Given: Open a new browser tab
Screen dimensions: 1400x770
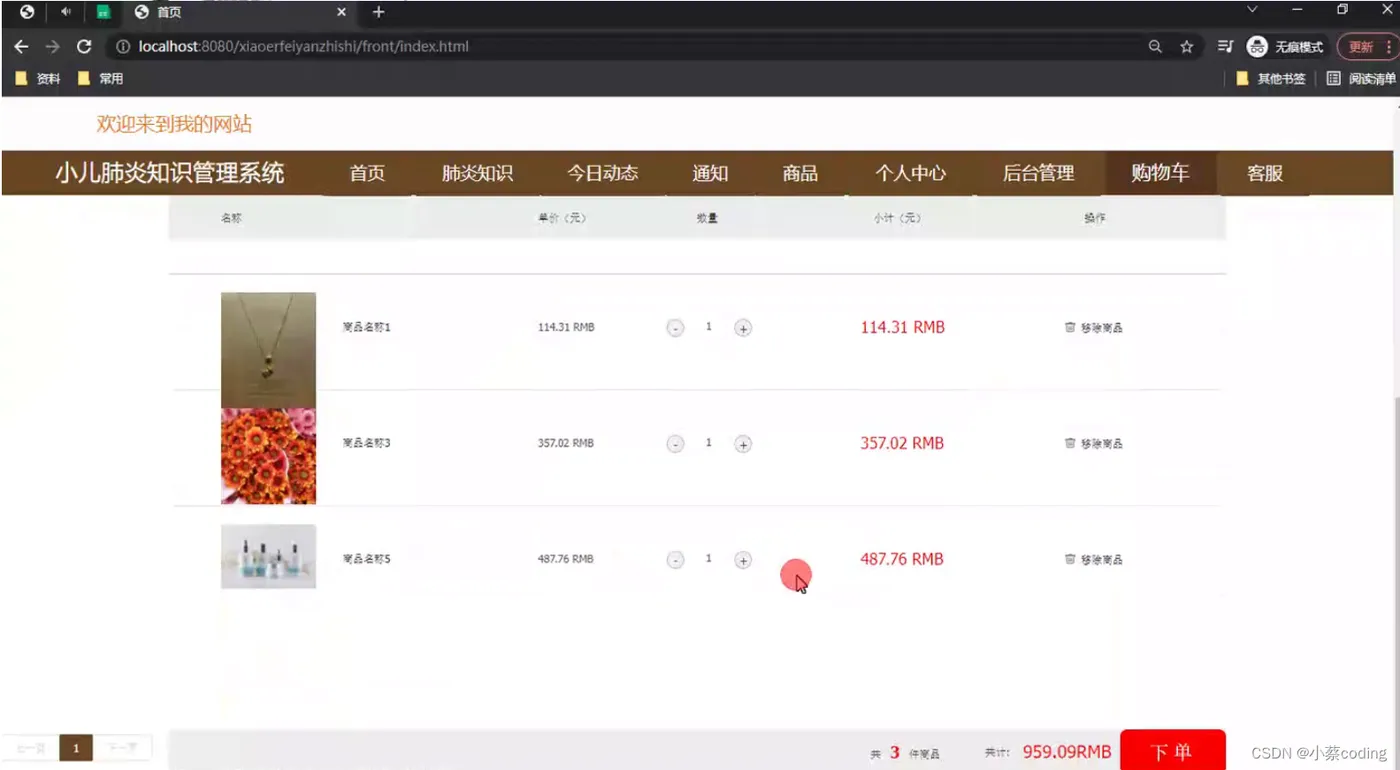Looking at the screenshot, I should click(x=378, y=12).
